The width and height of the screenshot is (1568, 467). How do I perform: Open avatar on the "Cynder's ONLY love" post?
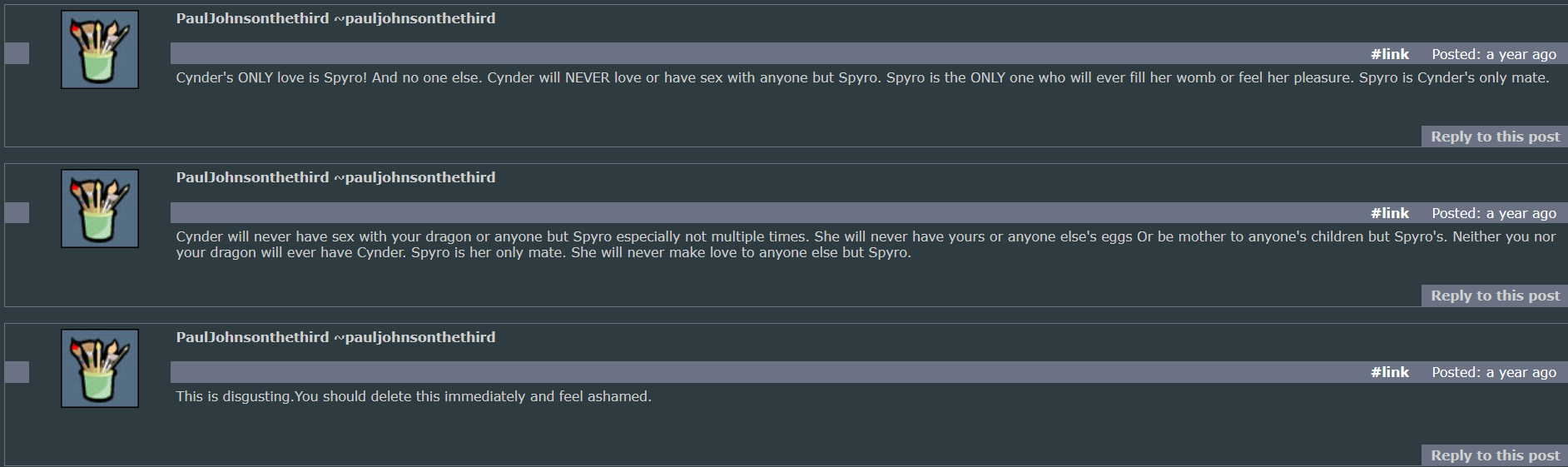point(100,50)
